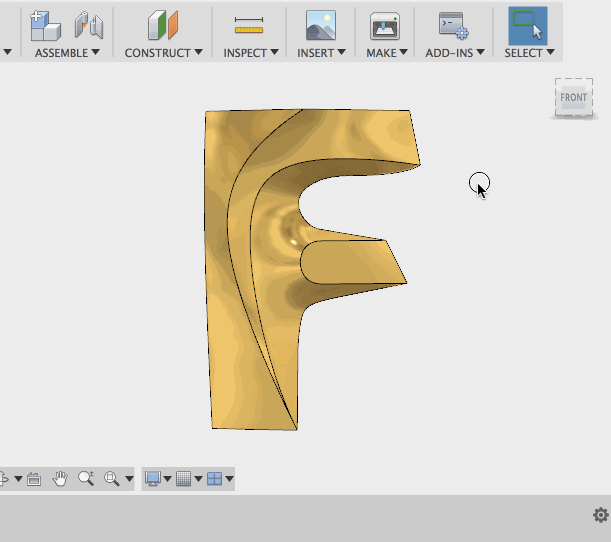Screen dimensions: 611x542
Task: Click the Zoom magnifier tool
Action: pos(85,479)
